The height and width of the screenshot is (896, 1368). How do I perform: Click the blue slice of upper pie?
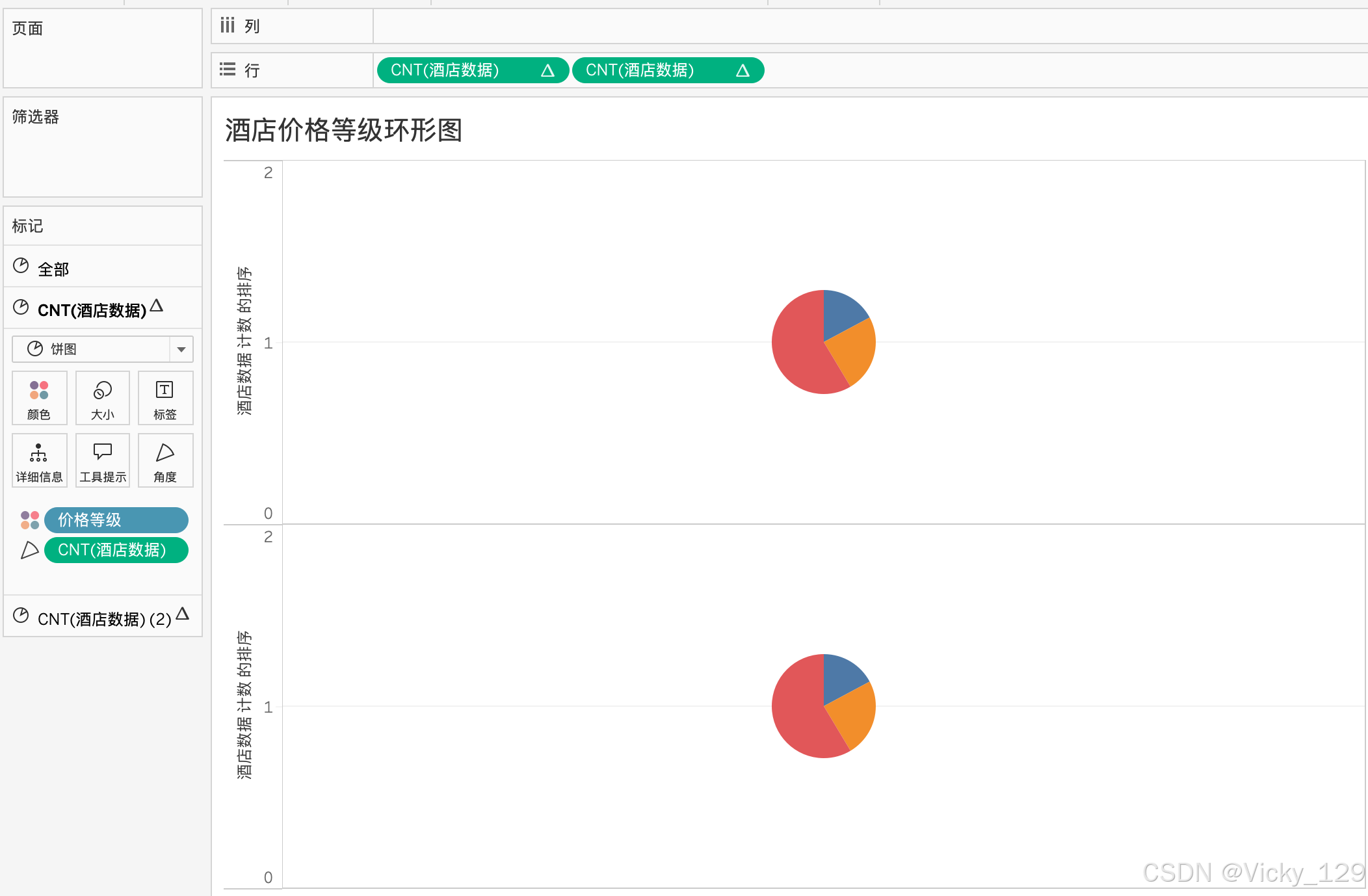pos(841,311)
